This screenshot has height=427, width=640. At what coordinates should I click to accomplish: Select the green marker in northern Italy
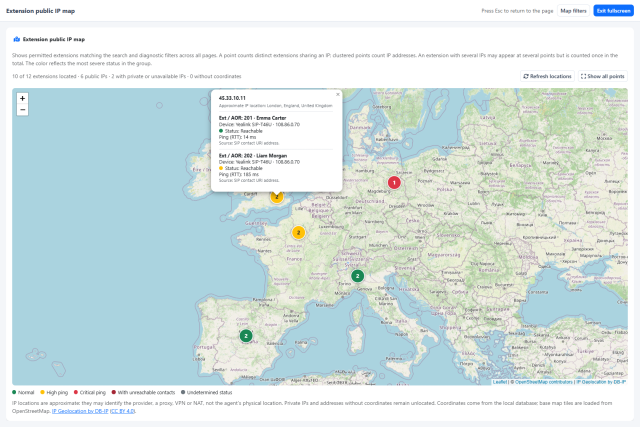click(x=358, y=276)
